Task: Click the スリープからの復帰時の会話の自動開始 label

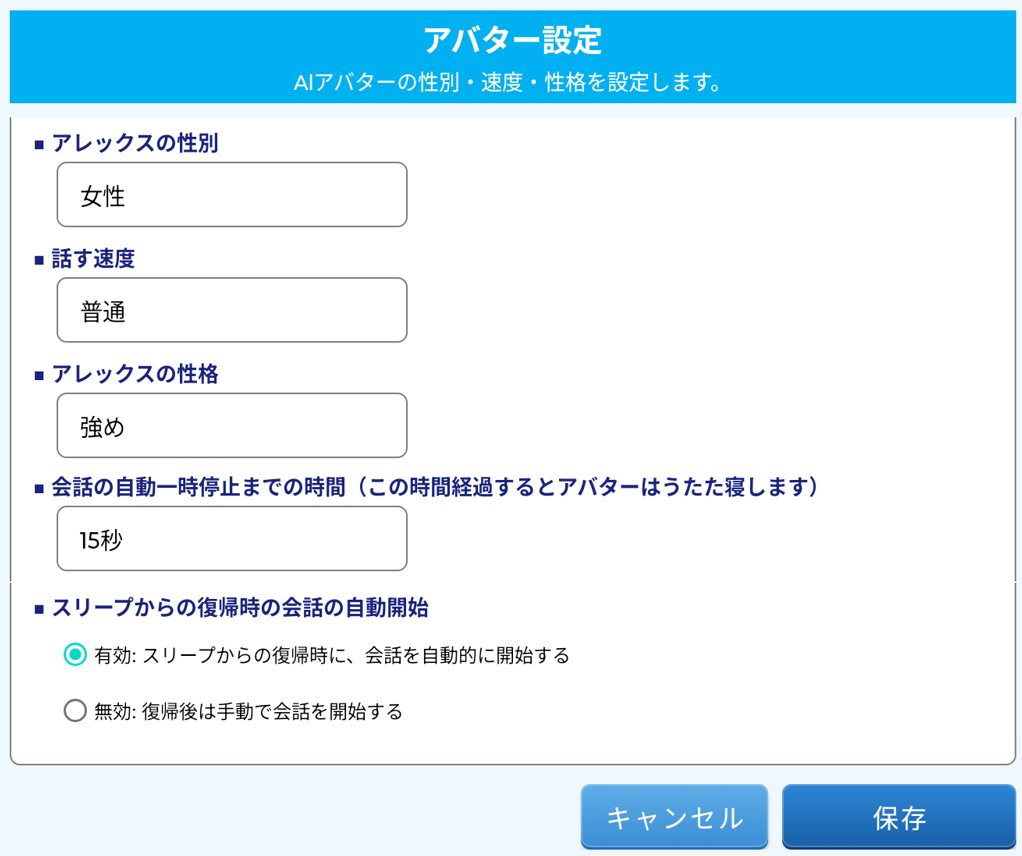Action: pyautogui.click(x=240, y=608)
